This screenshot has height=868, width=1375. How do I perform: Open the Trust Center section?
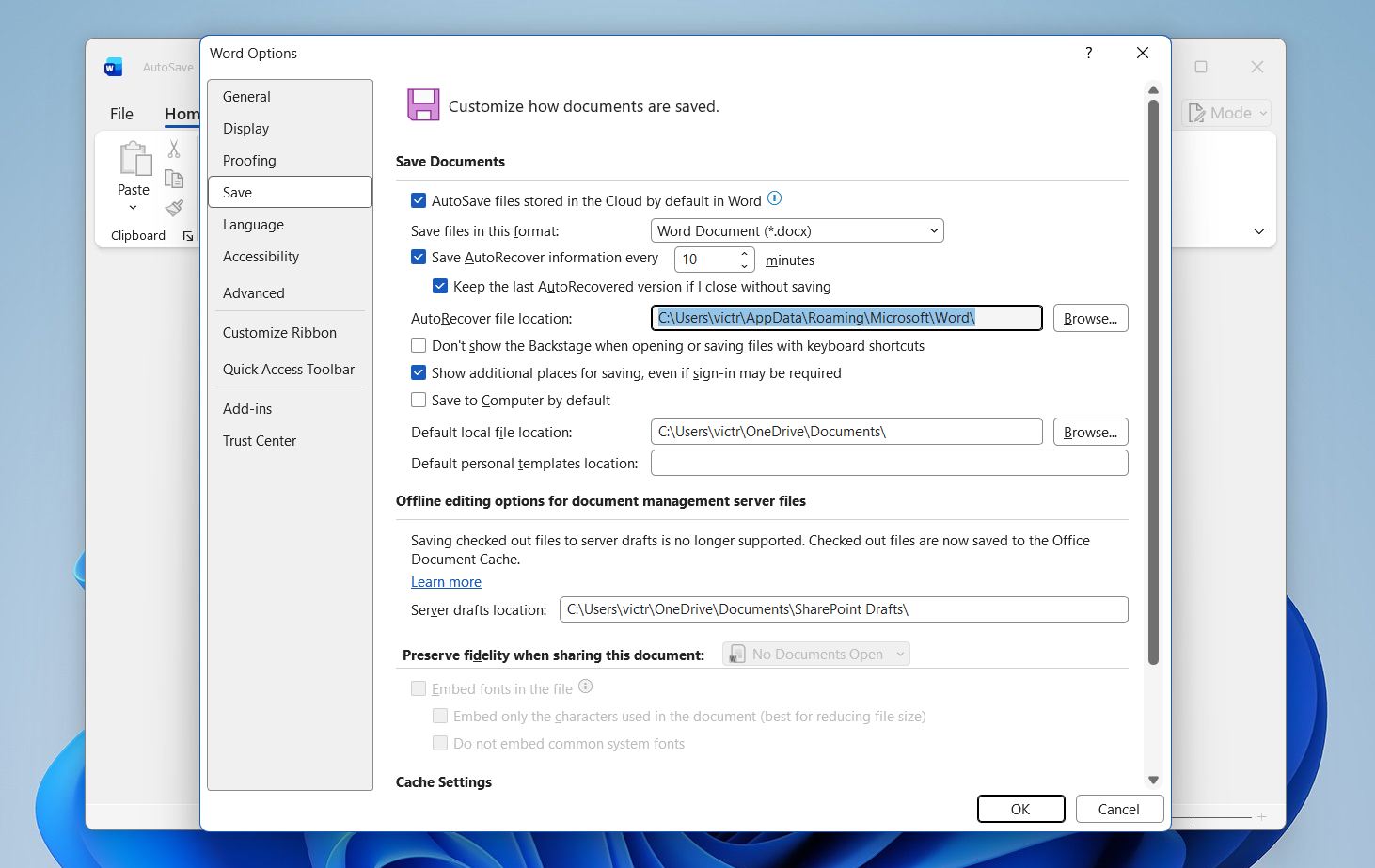coord(260,440)
